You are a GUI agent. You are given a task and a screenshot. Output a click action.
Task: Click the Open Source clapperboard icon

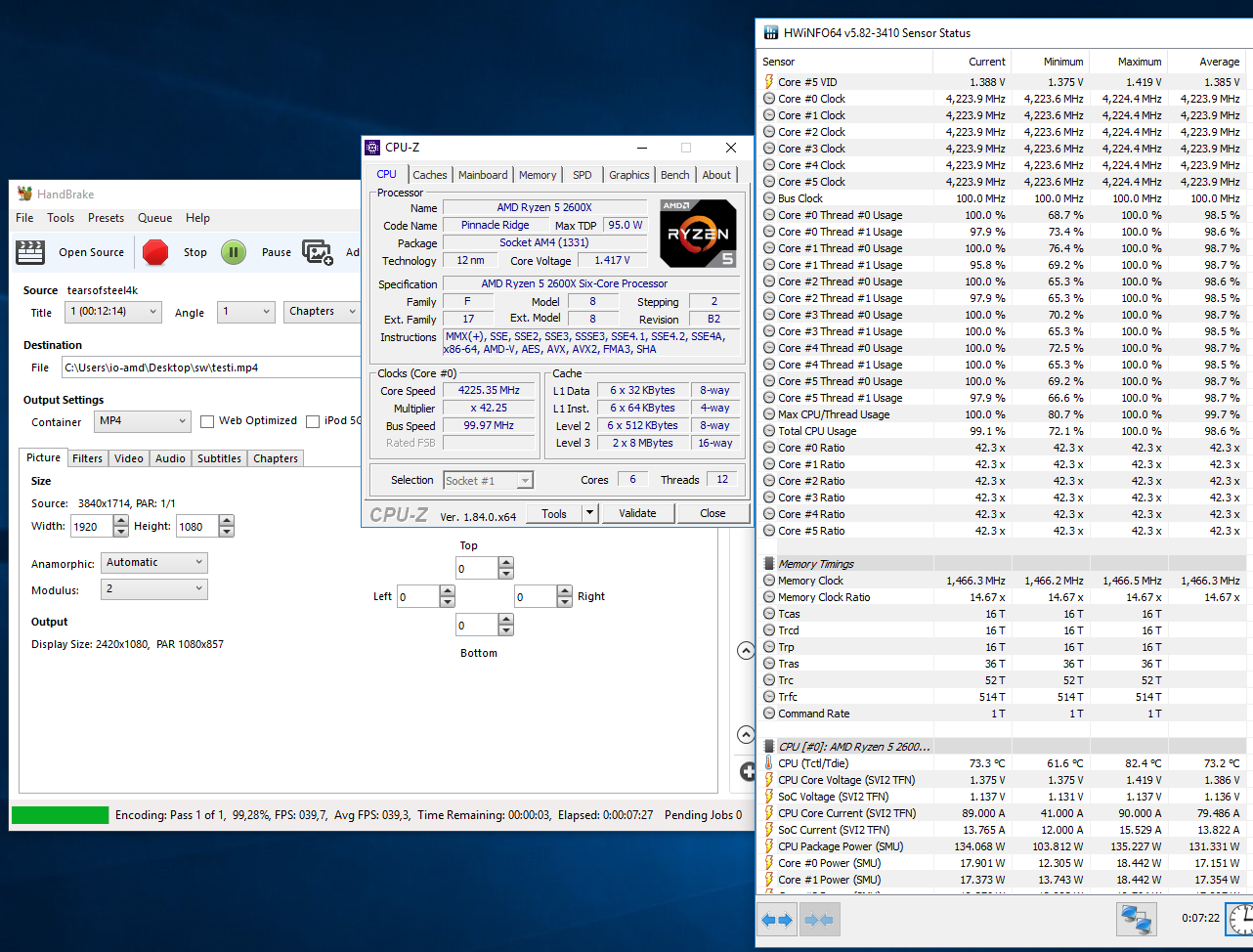coord(30,252)
